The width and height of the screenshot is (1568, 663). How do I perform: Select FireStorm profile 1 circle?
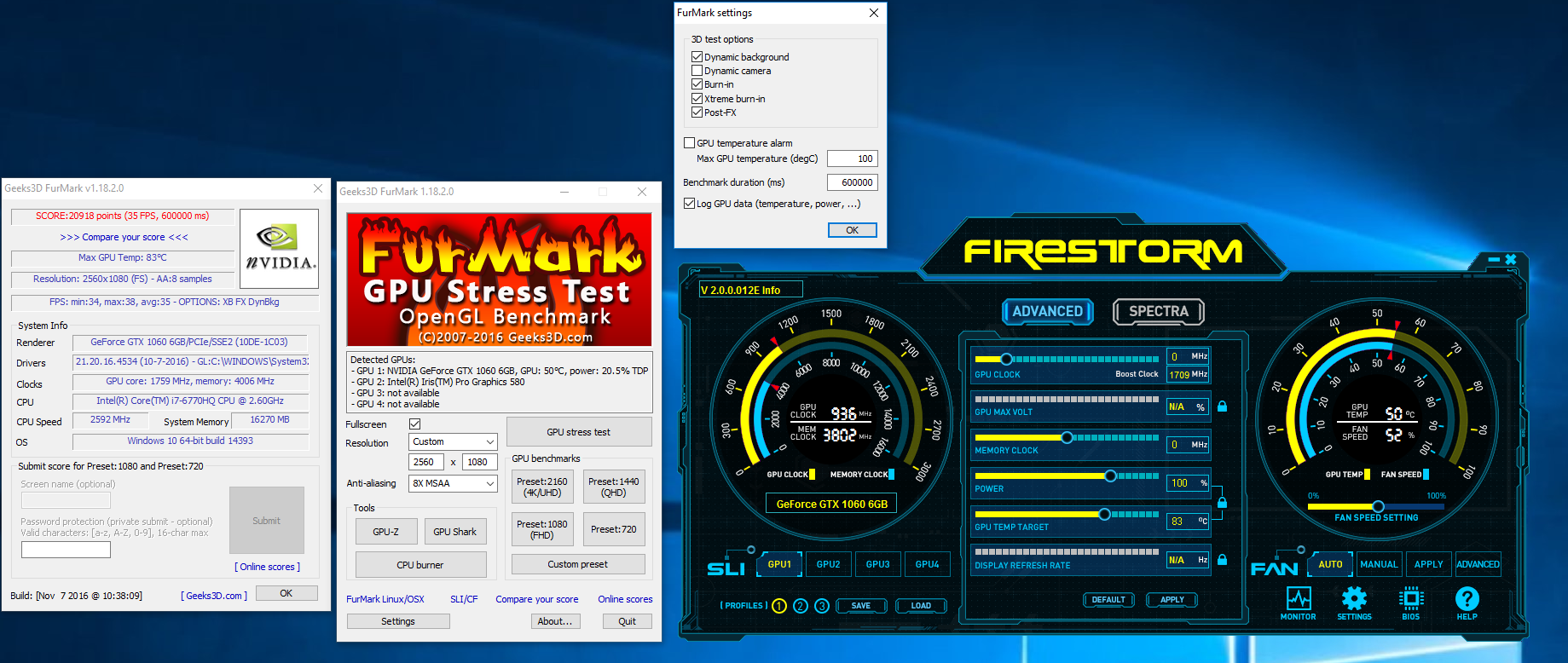(x=779, y=606)
